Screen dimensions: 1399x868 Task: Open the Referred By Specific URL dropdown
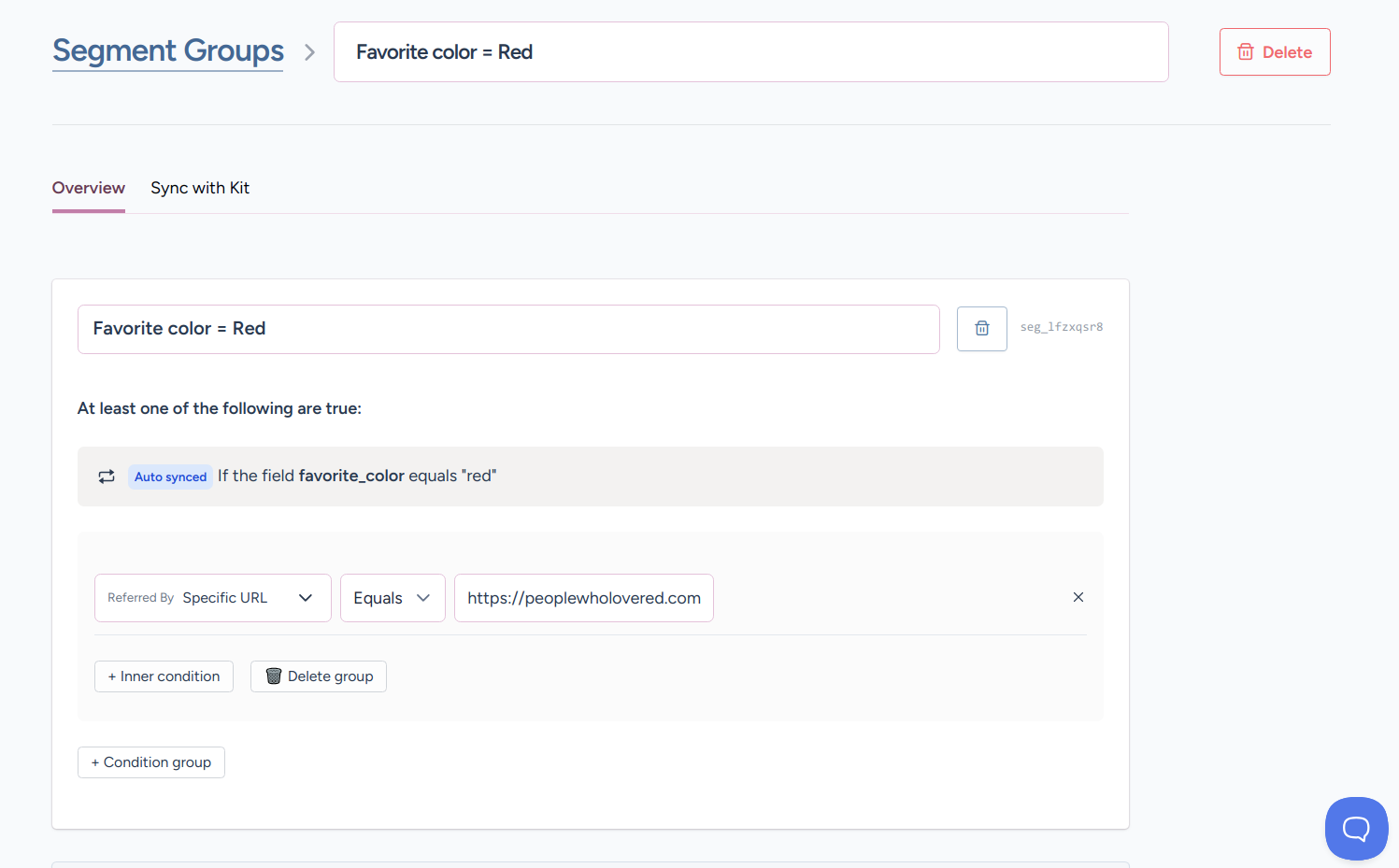[212, 598]
